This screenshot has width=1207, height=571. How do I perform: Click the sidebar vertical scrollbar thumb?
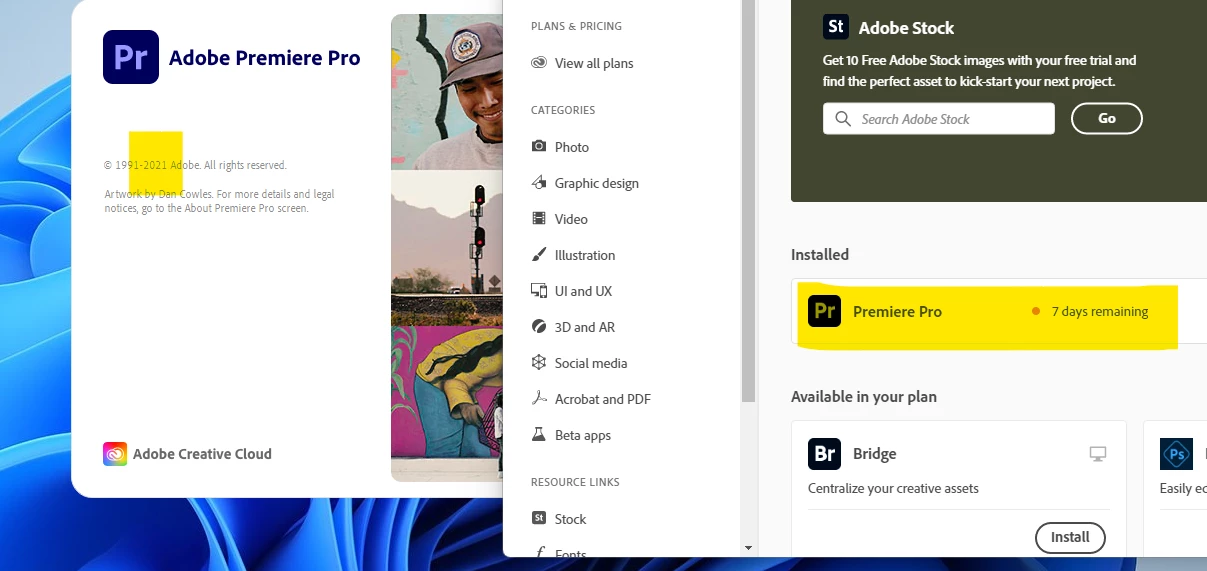[748, 200]
